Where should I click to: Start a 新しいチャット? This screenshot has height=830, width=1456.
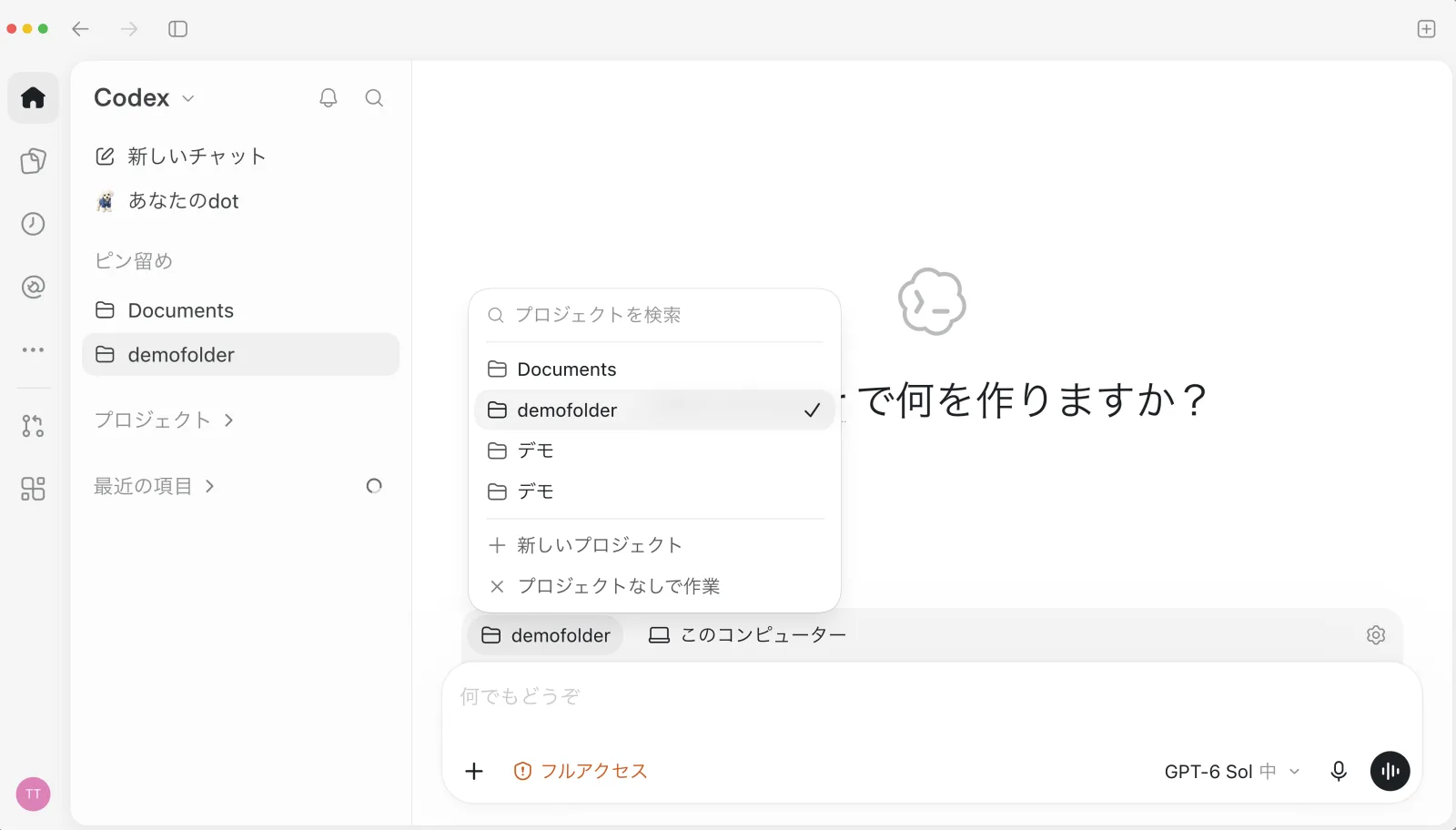tap(240, 157)
